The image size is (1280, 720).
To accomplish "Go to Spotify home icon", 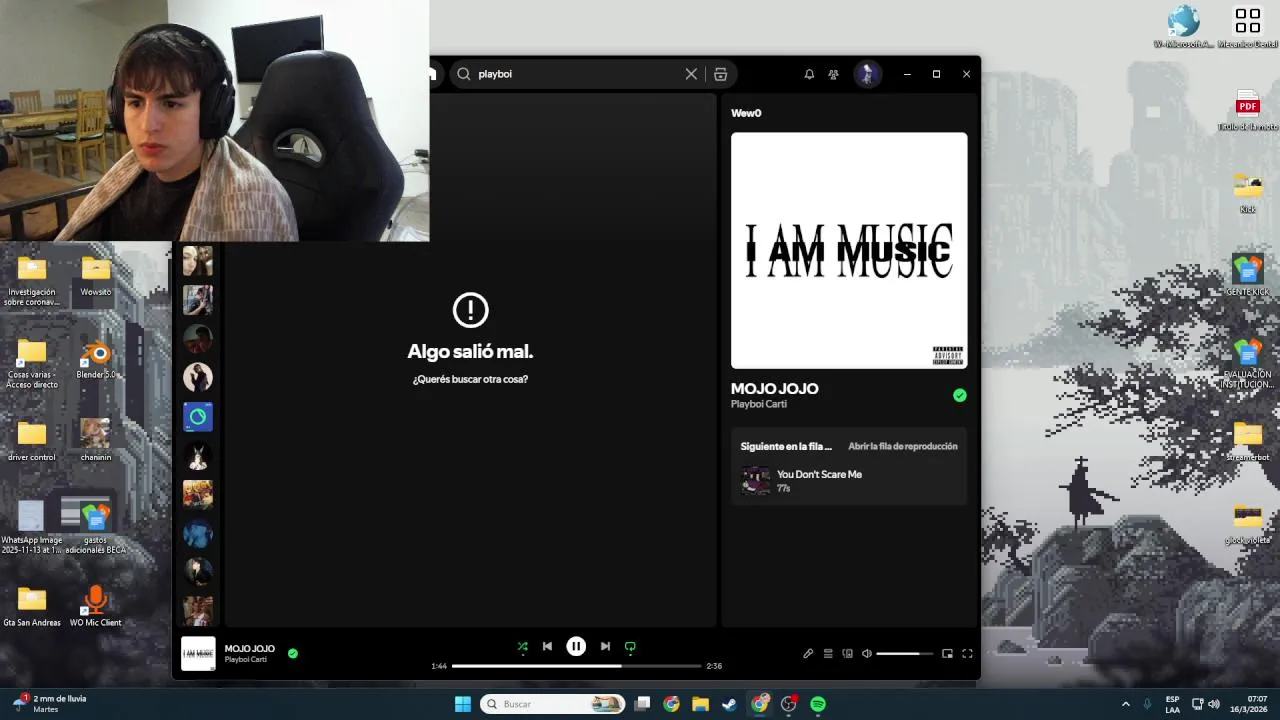I will pyautogui.click(x=433, y=74).
